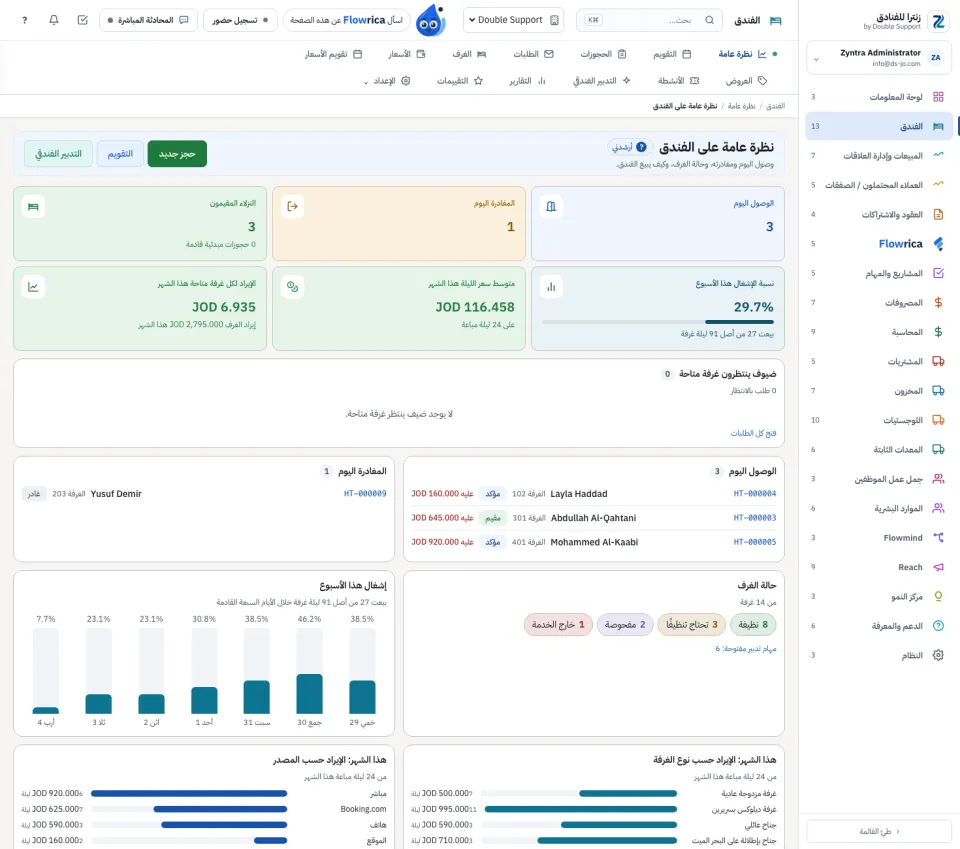Click the purchases truck icon for المشتريات
This screenshot has height=849, width=960.
tap(938, 361)
